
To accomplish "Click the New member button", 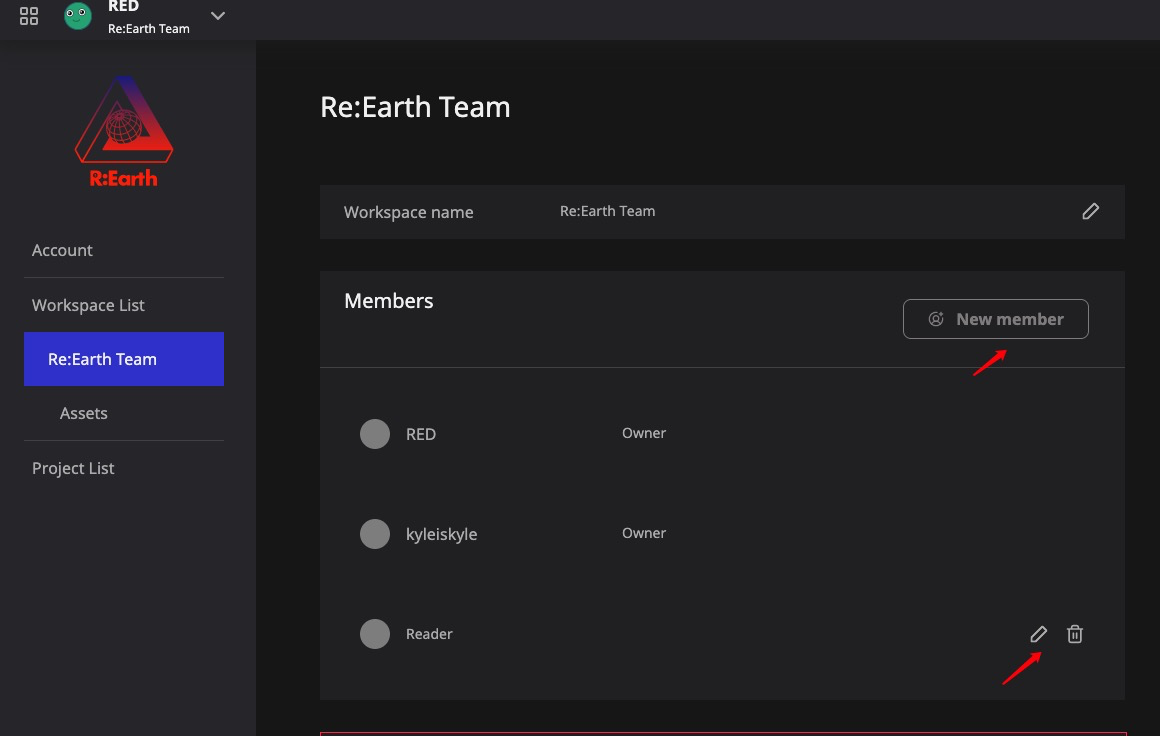I will click(995, 318).
